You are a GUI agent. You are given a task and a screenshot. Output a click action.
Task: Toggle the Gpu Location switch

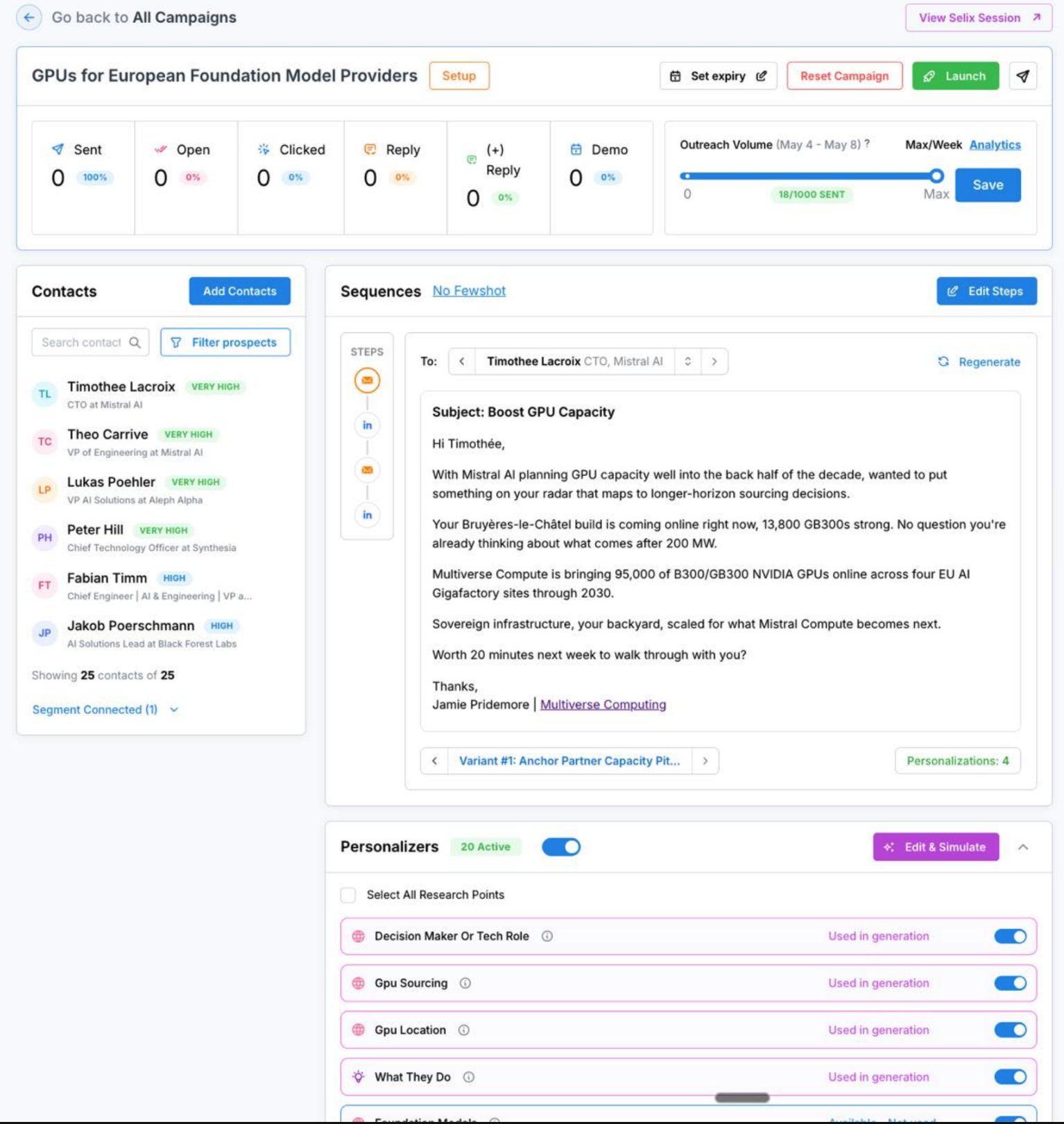(x=1010, y=1030)
